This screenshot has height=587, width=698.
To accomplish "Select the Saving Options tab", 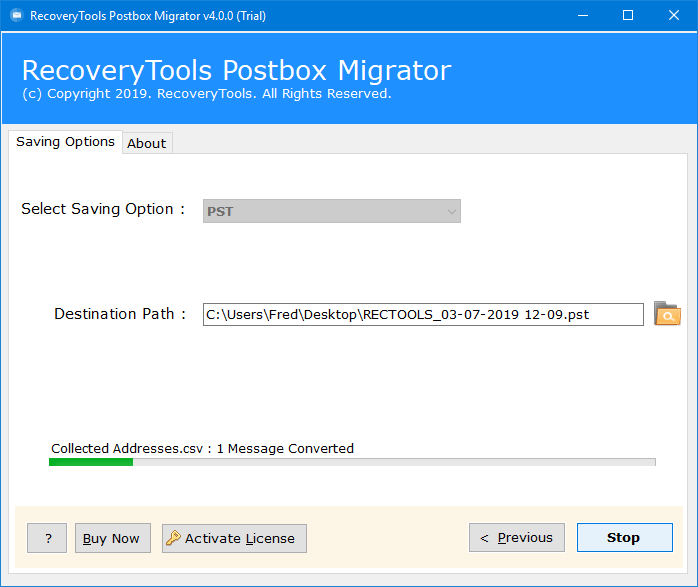I will pyautogui.click(x=65, y=142).
